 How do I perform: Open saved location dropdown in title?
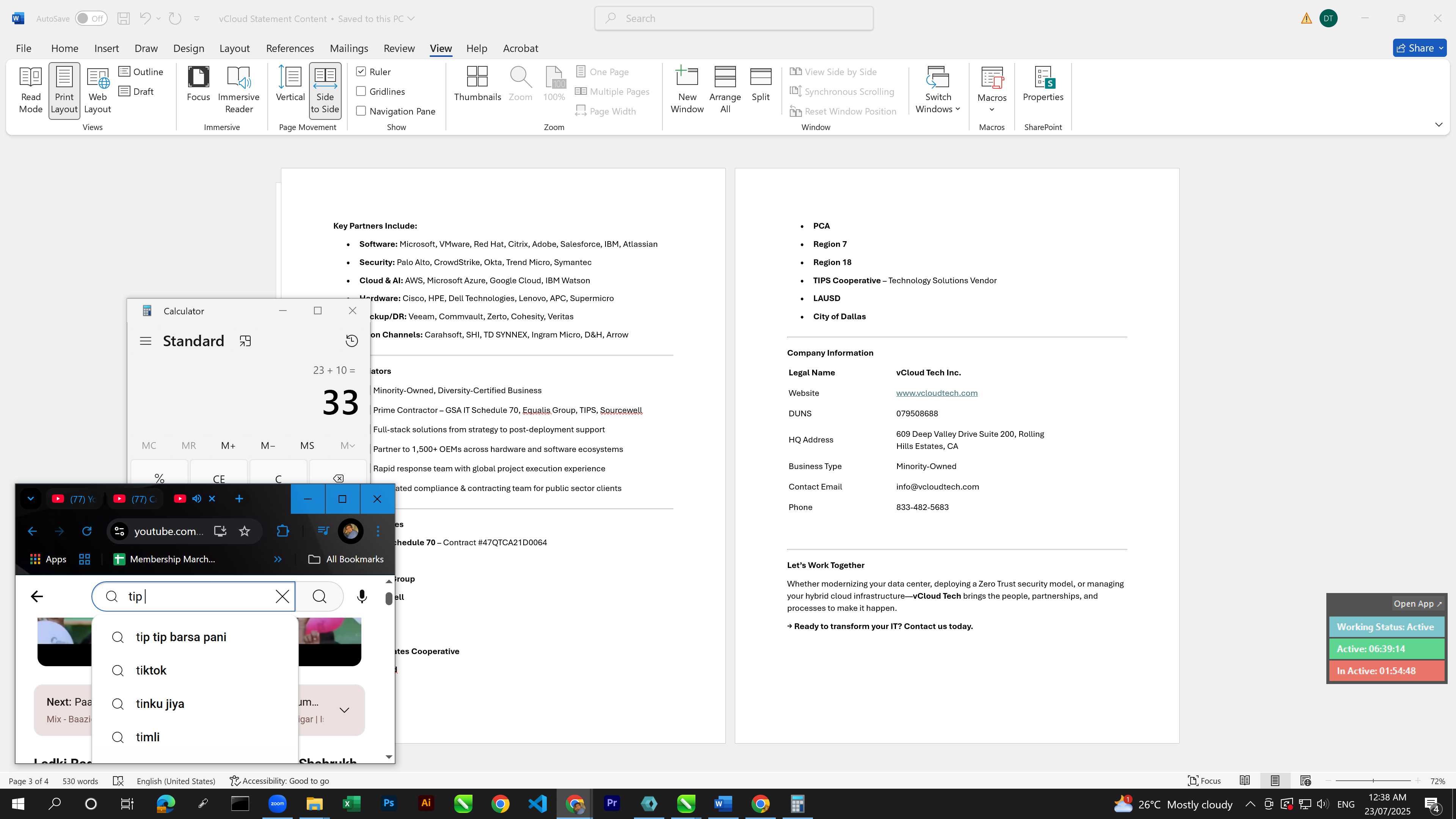pos(411,19)
